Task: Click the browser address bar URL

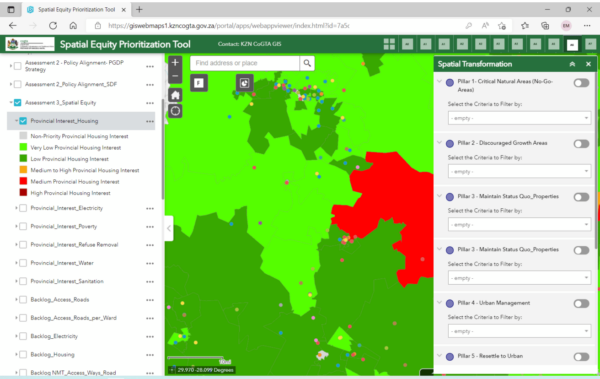Action: (228, 26)
